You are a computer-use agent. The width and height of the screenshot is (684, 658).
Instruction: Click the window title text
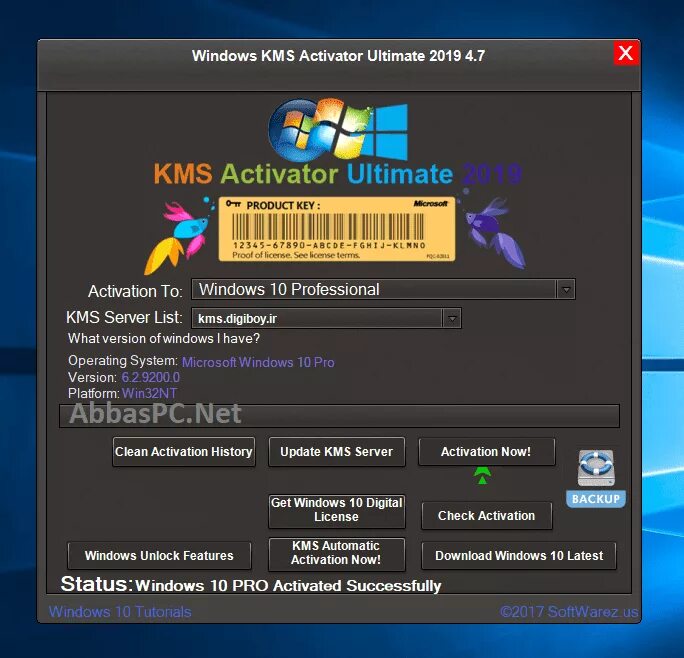(338, 55)
